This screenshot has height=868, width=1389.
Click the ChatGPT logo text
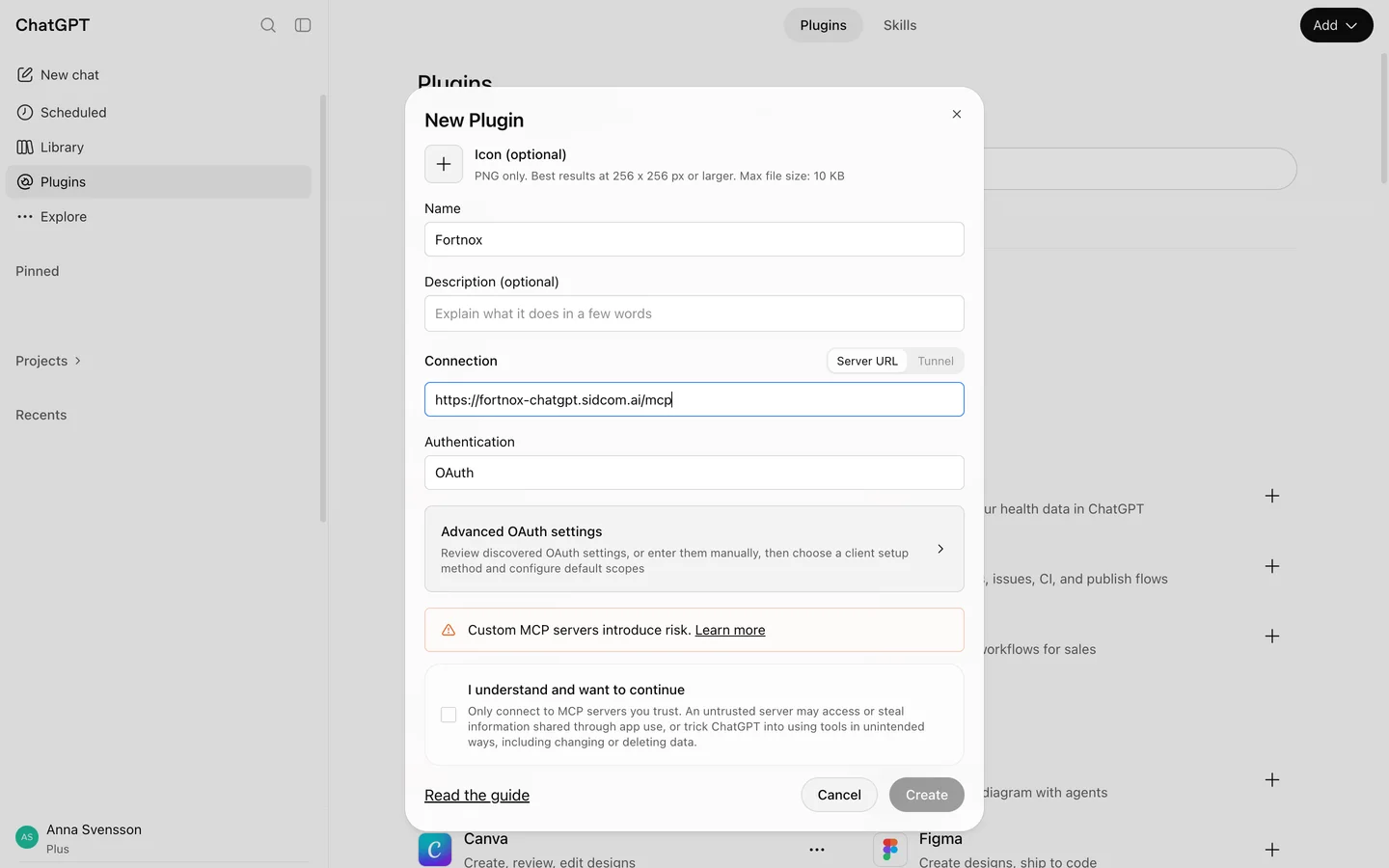[x=53, y=25]
